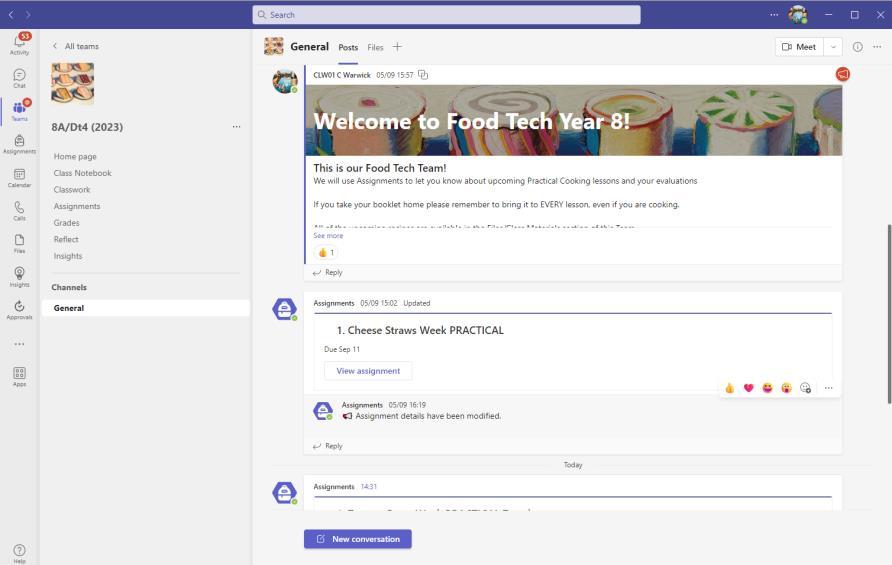Open channel info pane icon
Screen dimensions: 892x565
pos(857,47)
